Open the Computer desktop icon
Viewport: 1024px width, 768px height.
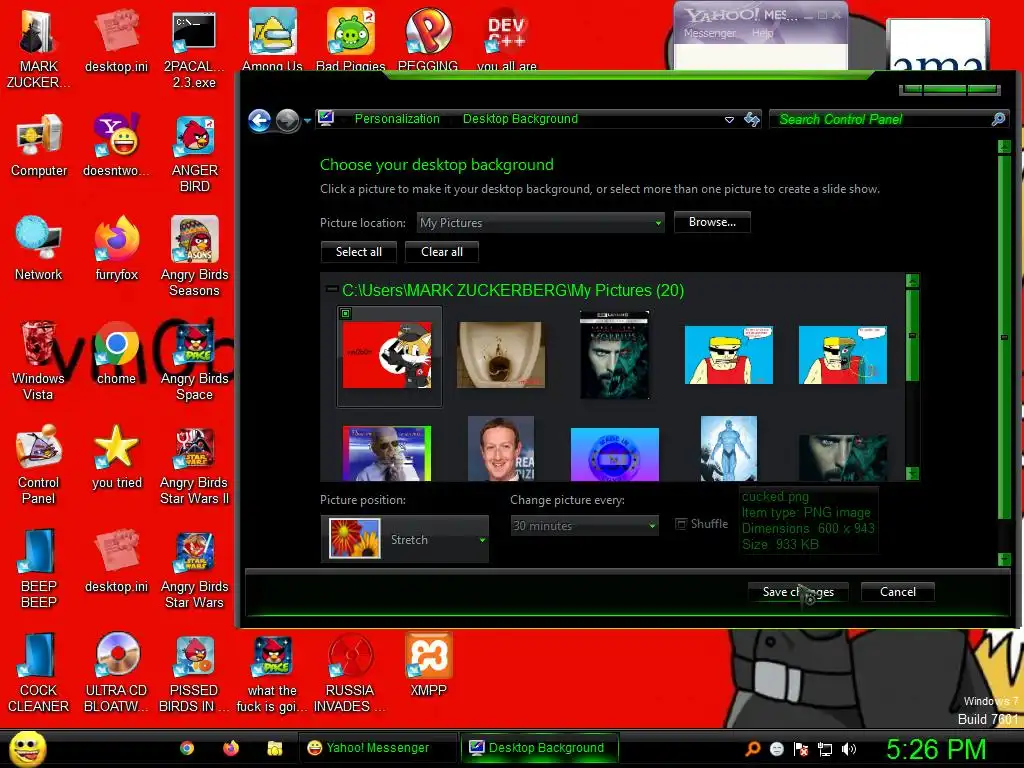pyautogui.click(x=39, y=145)
